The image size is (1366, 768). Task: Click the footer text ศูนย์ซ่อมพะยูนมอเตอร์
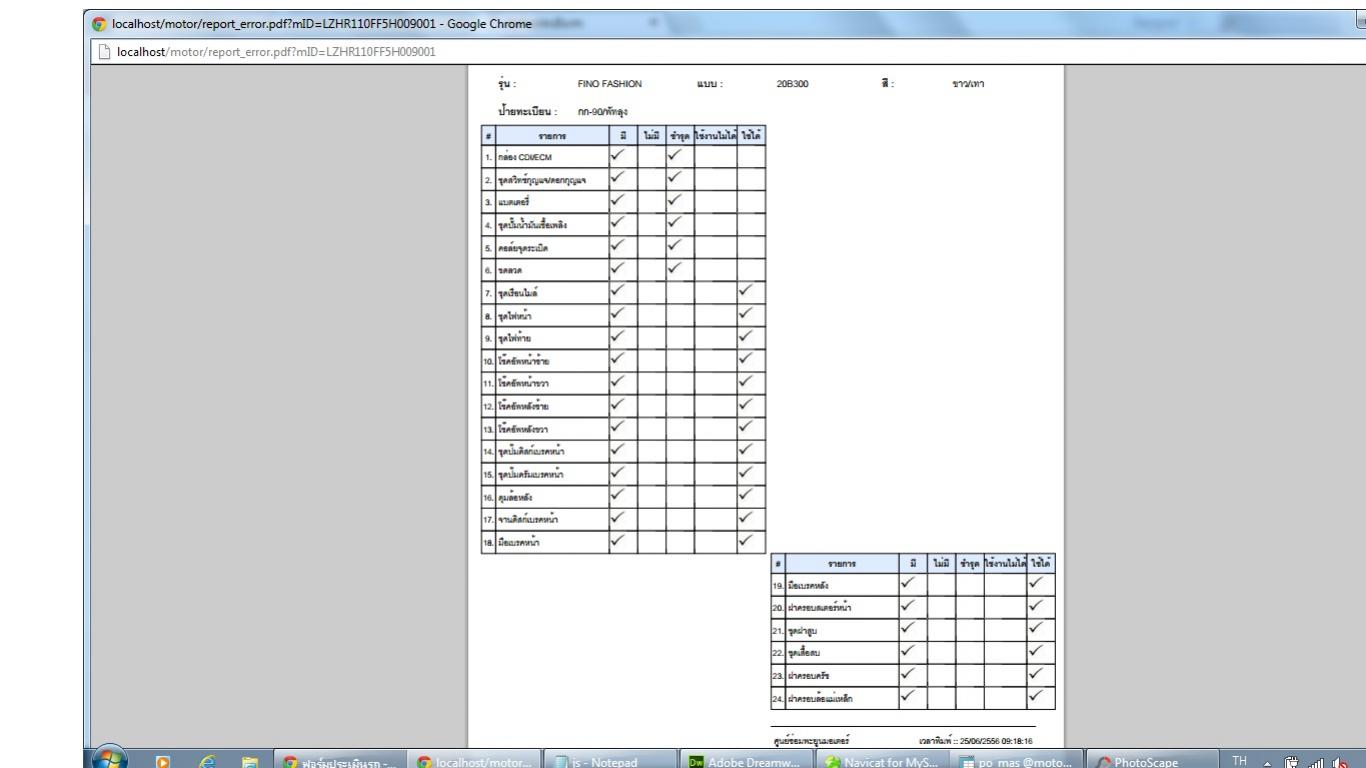coord(811,741)
